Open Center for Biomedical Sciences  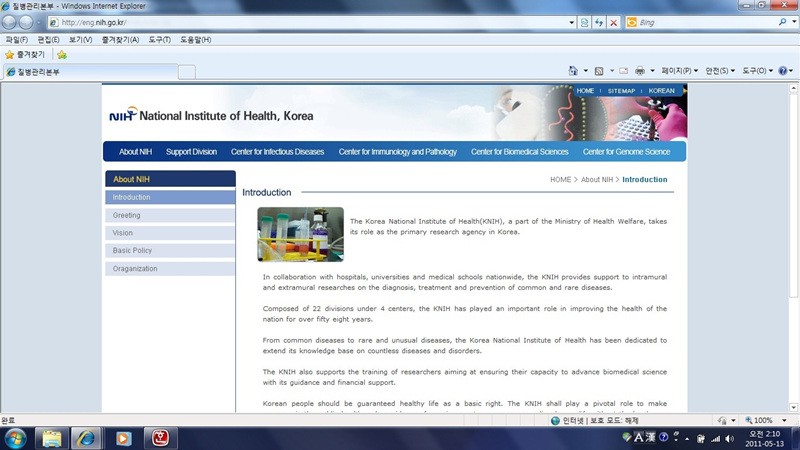click(x=519, y=152)
